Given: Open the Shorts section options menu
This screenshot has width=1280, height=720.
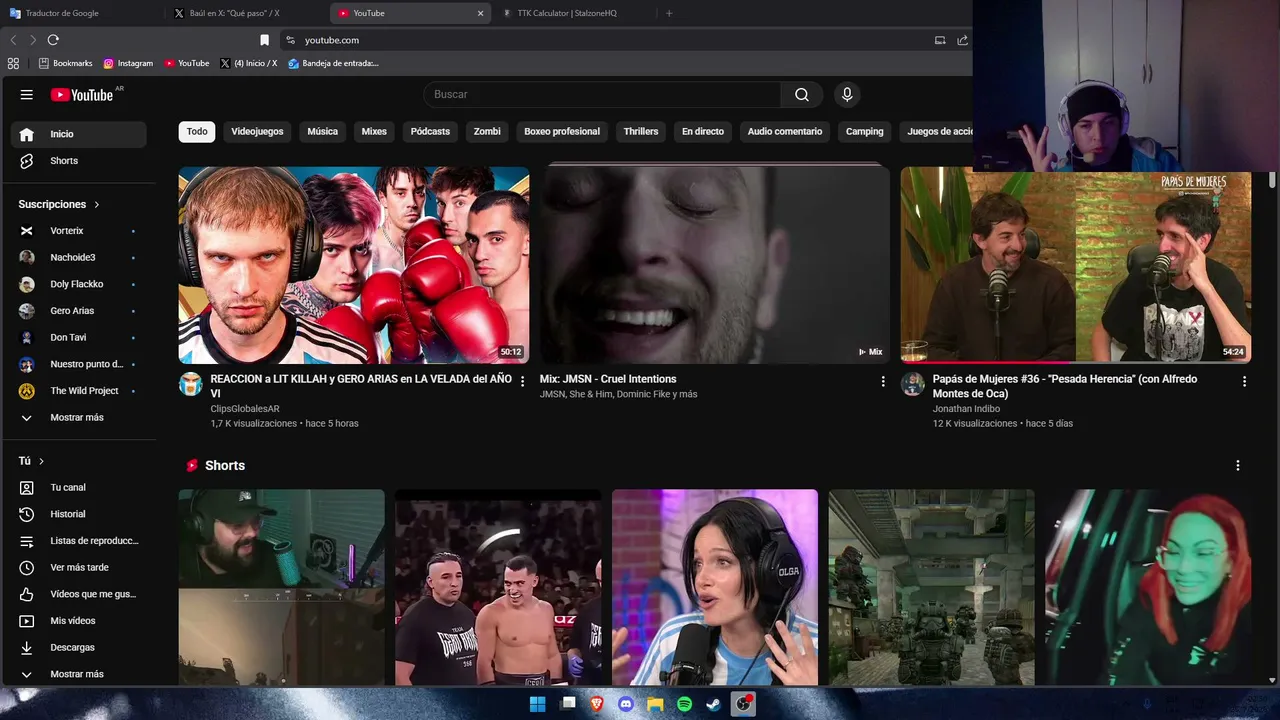Looking at the screenshot, I should (1237, 466).
